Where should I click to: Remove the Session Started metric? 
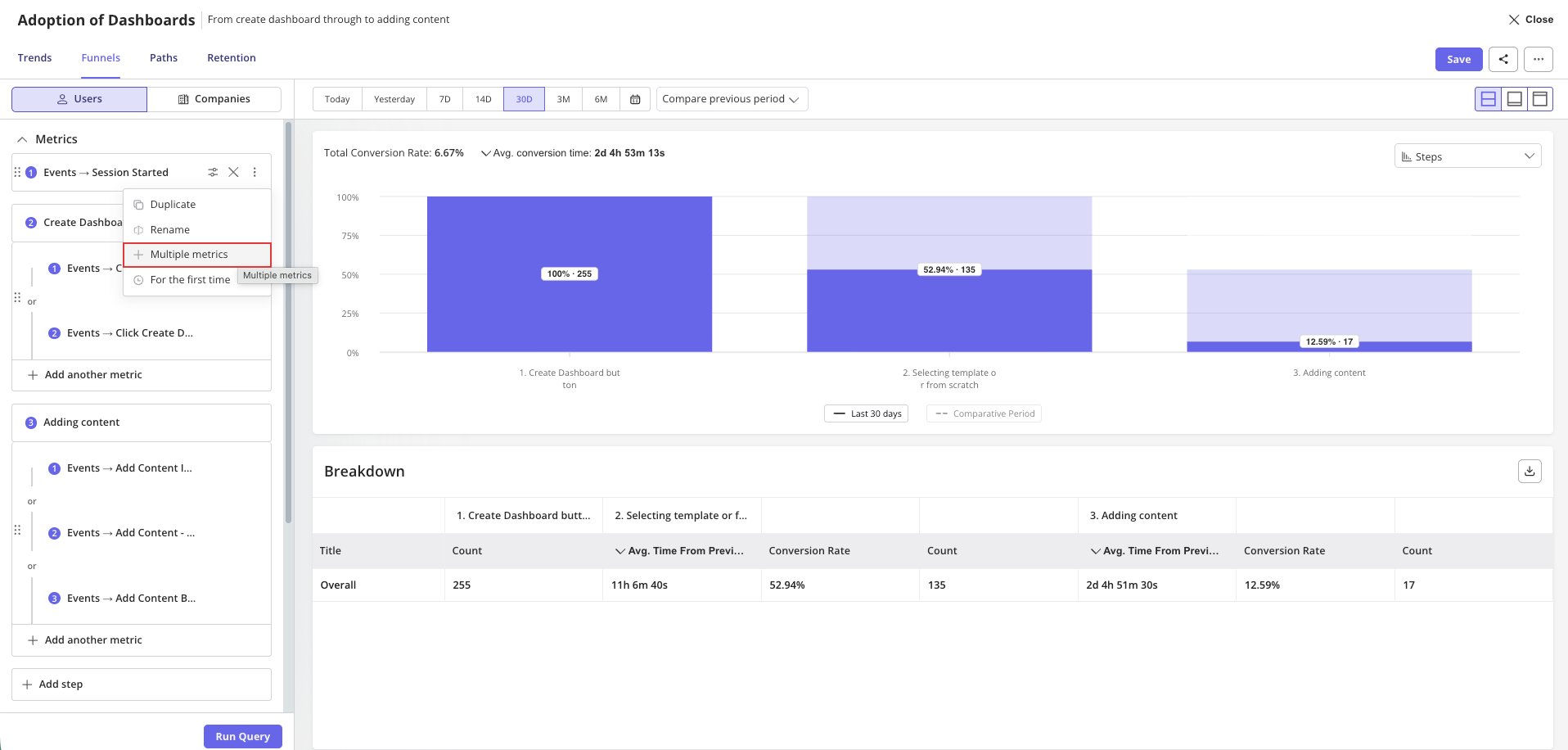[x=233, y=172]
